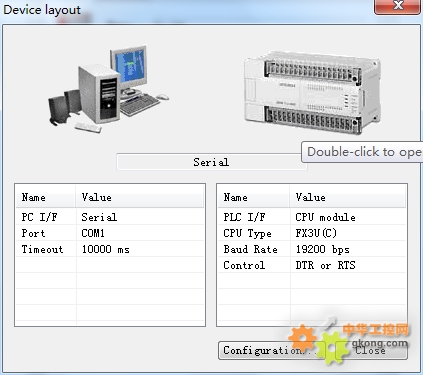The height and width of the screenshot is (375, 423).
Task: Click Value header in PLC table
Action: [348, 197]
